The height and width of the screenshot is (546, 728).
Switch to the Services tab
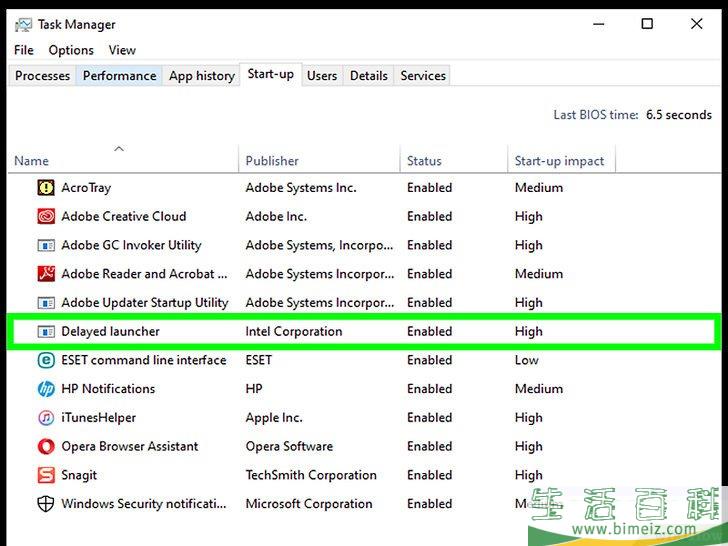(423, 76)
